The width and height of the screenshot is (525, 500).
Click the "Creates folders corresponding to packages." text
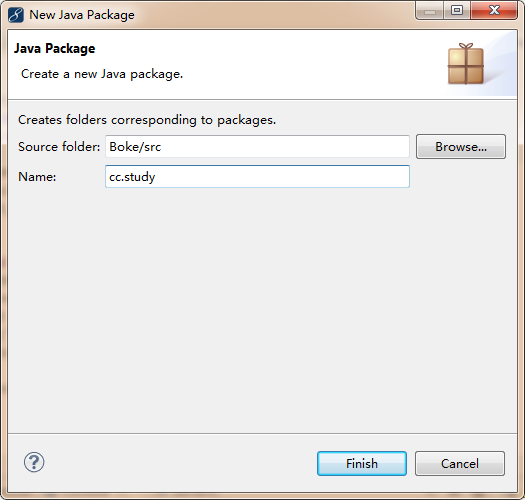click(147, 120)
